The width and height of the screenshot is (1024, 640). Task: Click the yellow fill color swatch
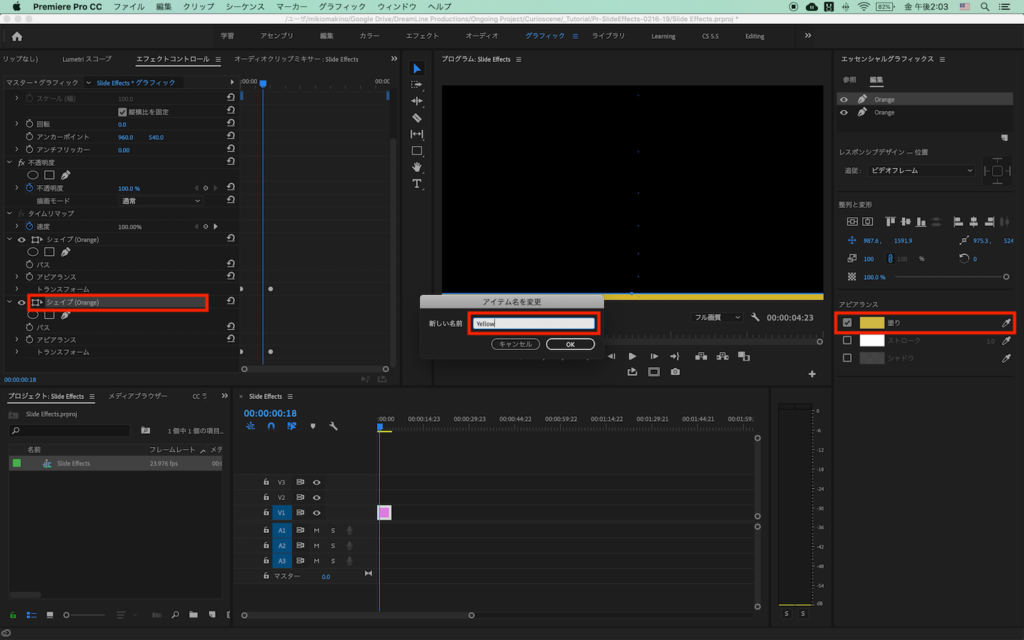(872, 323)
